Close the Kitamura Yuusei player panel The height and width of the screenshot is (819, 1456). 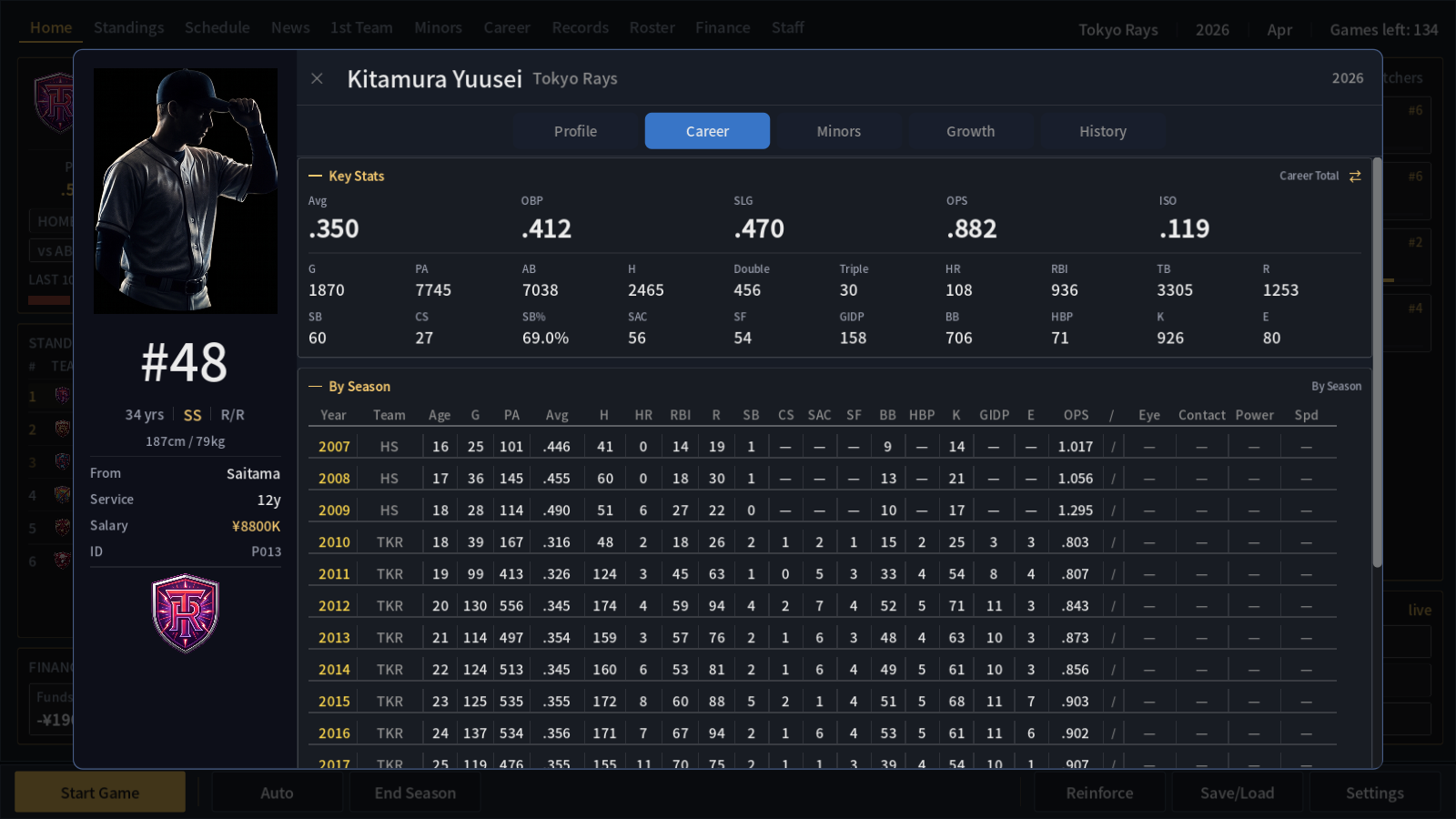(x=317, y=78)
